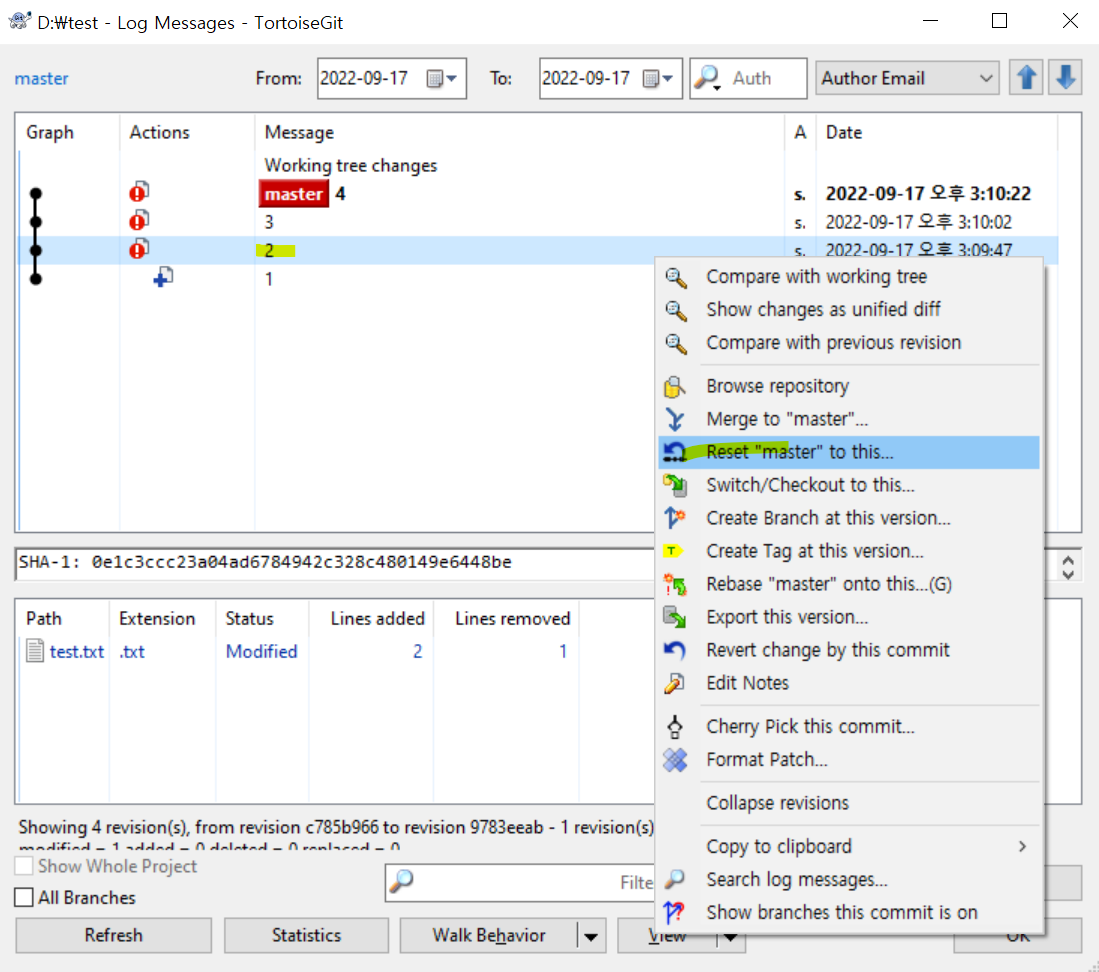The width and height of the screenshot is (1099, 972).
Task: Click the Walk Behavior button
Action: [489, 936]
